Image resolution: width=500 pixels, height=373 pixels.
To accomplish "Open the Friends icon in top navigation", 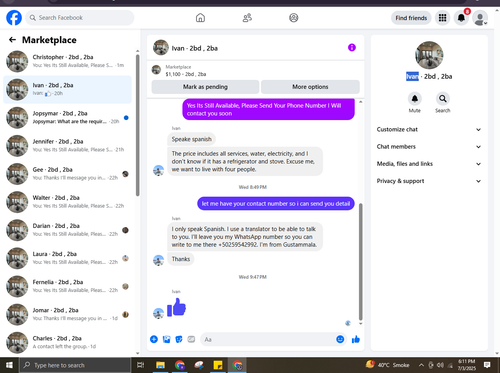I will [x=247, y=18].
